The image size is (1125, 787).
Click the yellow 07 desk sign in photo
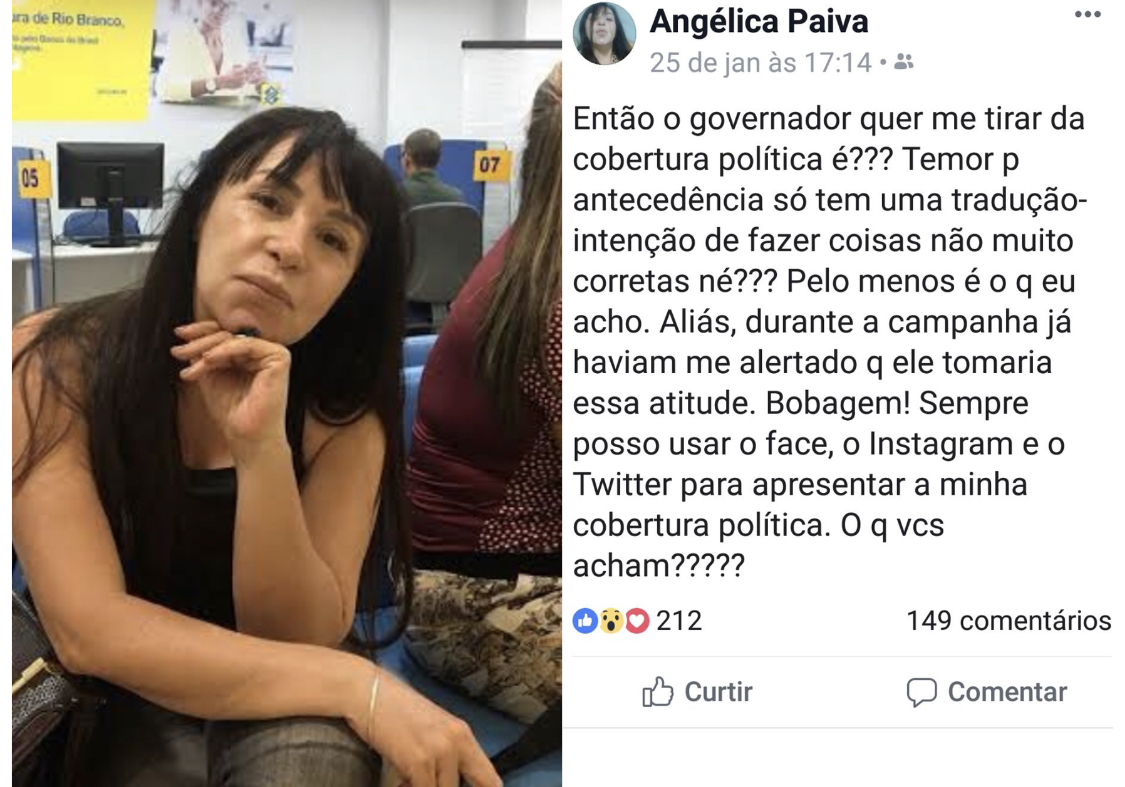tap(490, 166)
